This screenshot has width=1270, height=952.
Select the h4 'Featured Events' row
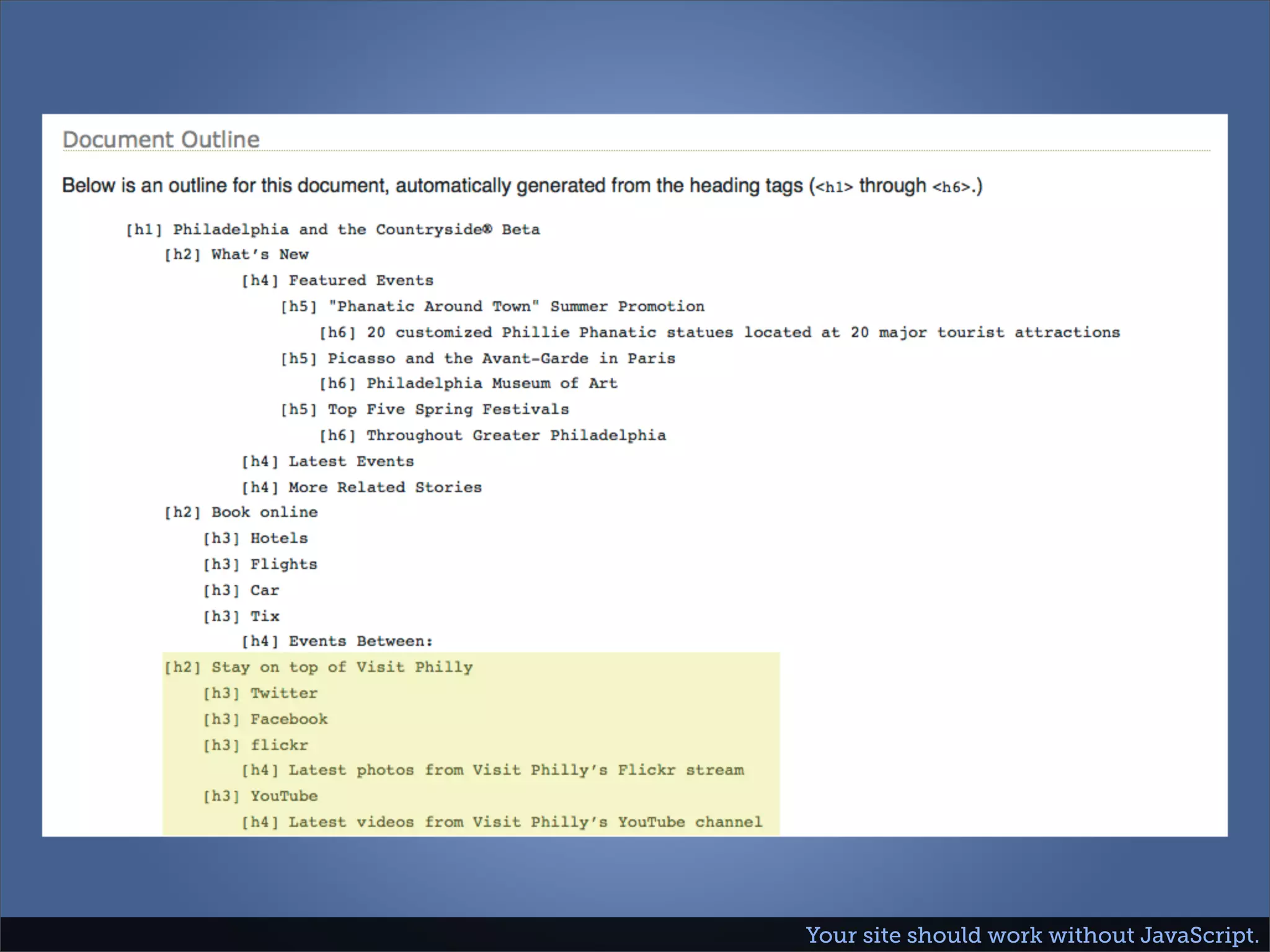pos(337,280)
